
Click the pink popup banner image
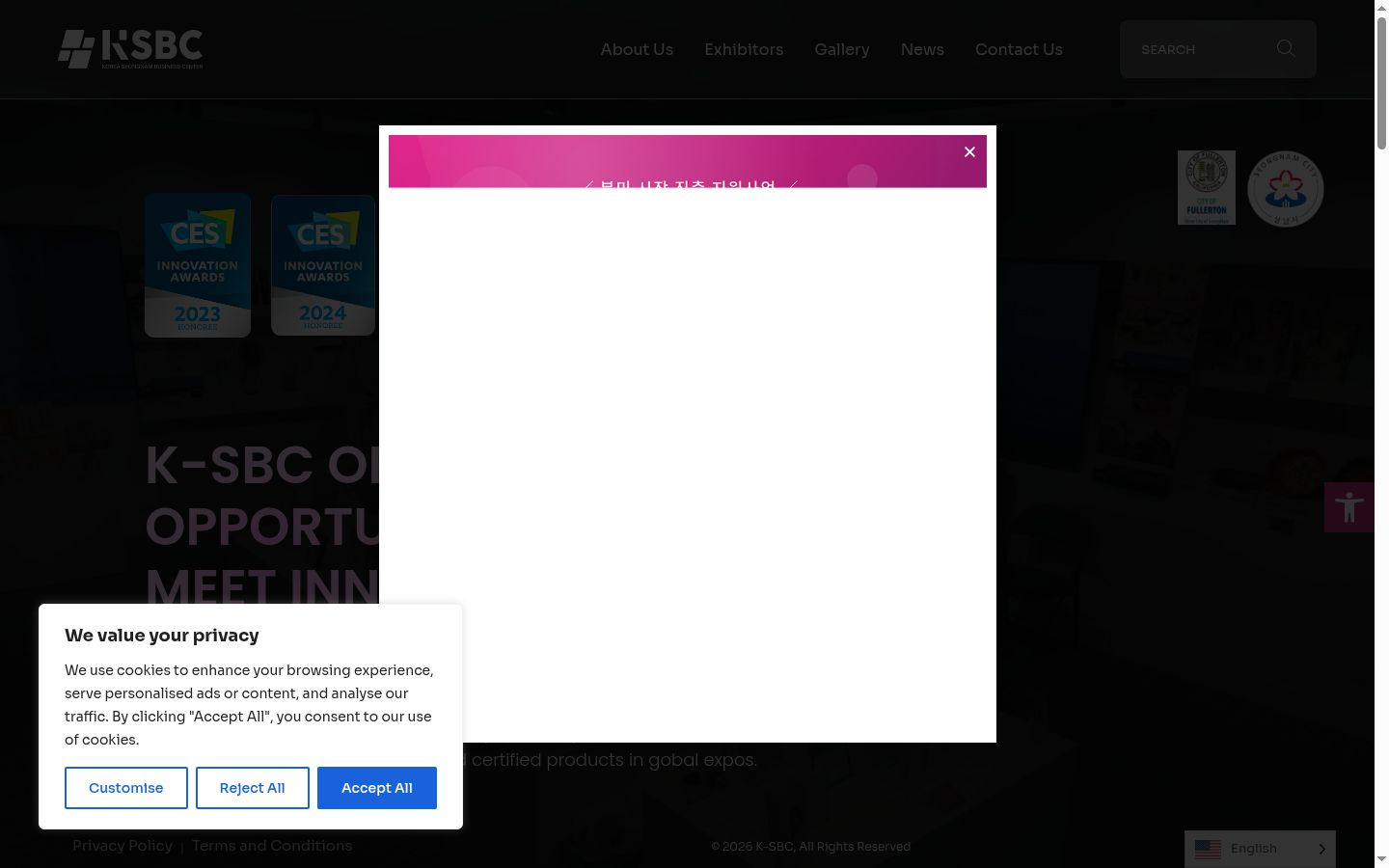688,161
